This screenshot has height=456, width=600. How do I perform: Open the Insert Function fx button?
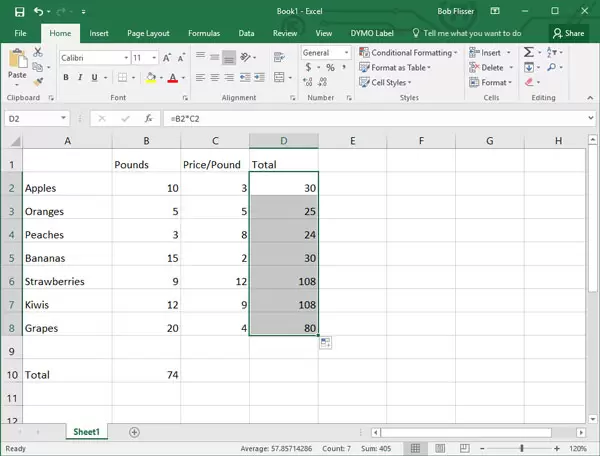[147, 118]
